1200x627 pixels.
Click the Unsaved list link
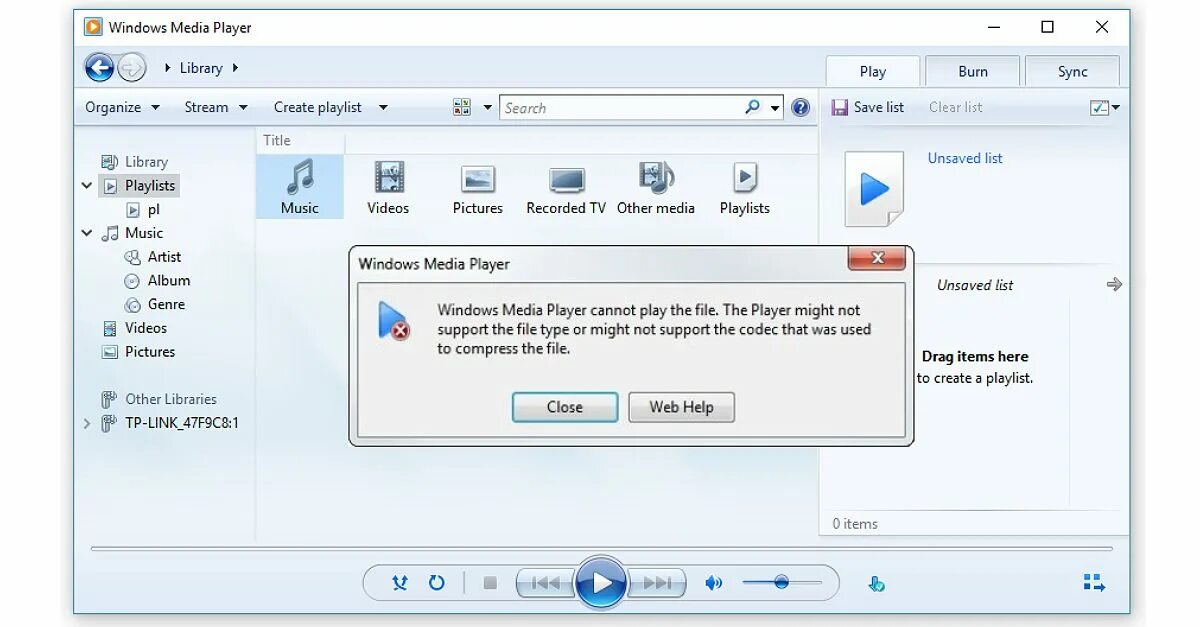click(x=965, y=158)
